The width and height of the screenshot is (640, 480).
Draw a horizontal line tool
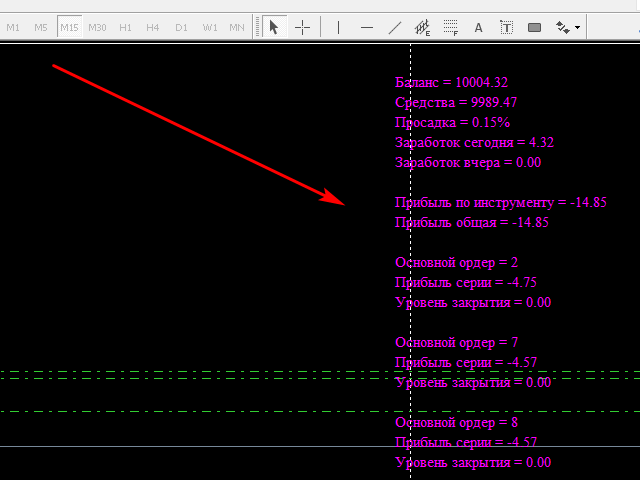tap(367, 27)
